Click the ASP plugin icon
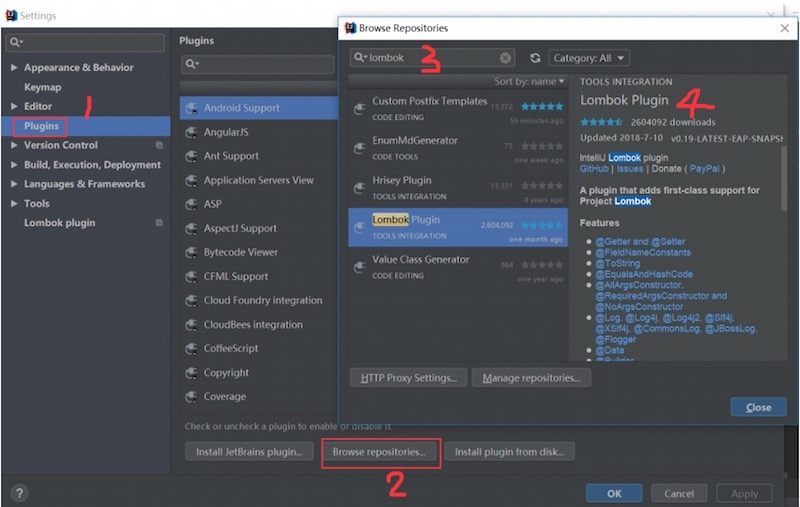This screenshot has height=507, width=800. tap(192, 205)
